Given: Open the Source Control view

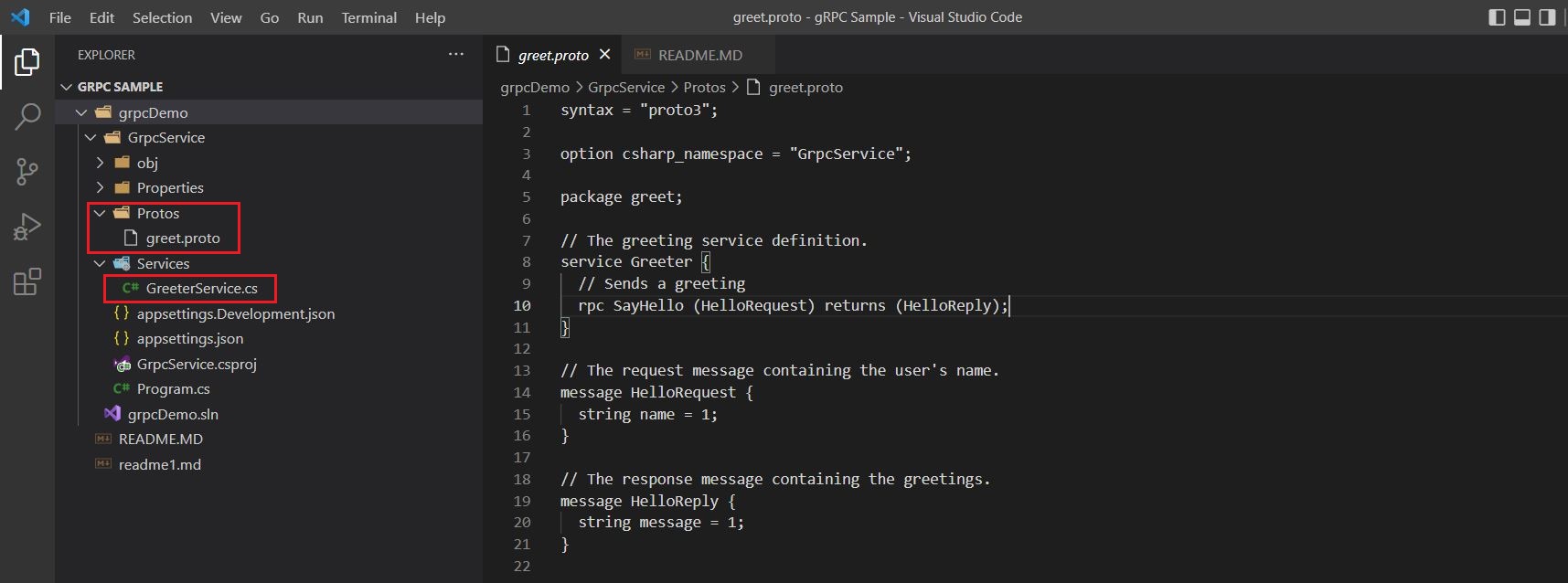Looking at the screenshot, I should [x=27, y=171].
